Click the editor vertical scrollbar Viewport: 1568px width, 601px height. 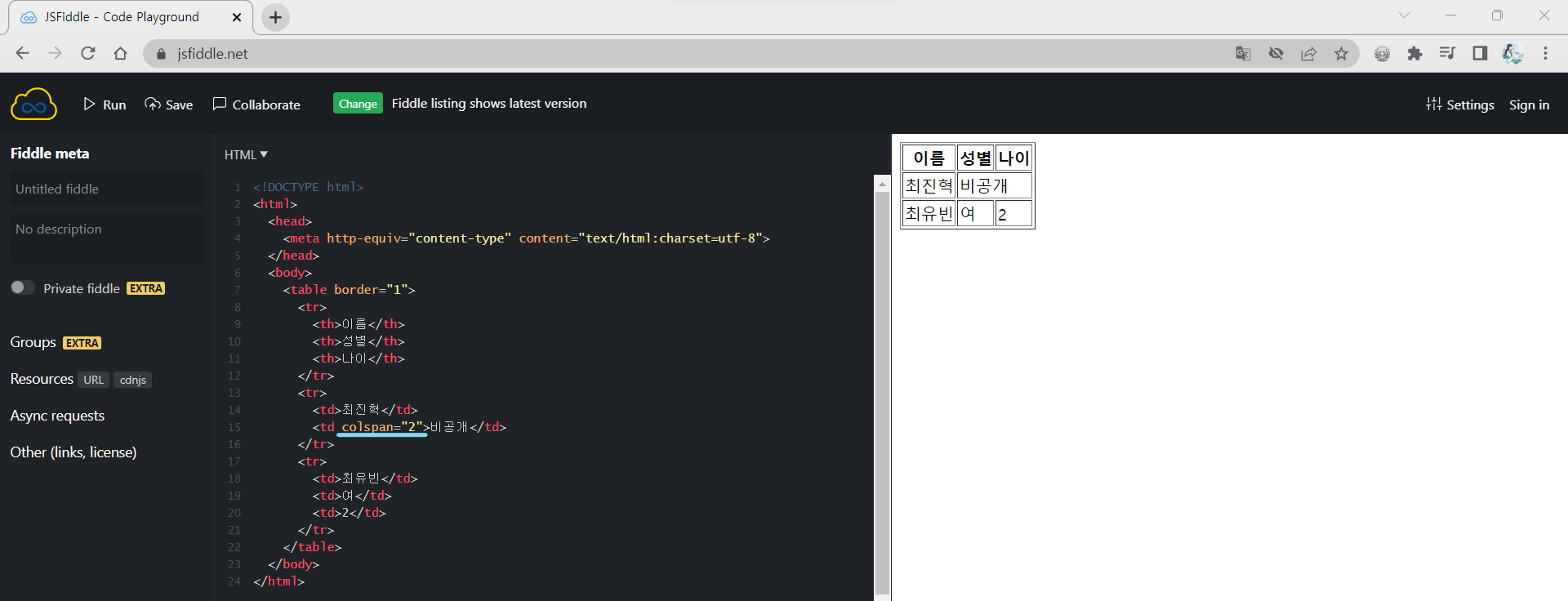pyautogui.click(x=882, y=392)
